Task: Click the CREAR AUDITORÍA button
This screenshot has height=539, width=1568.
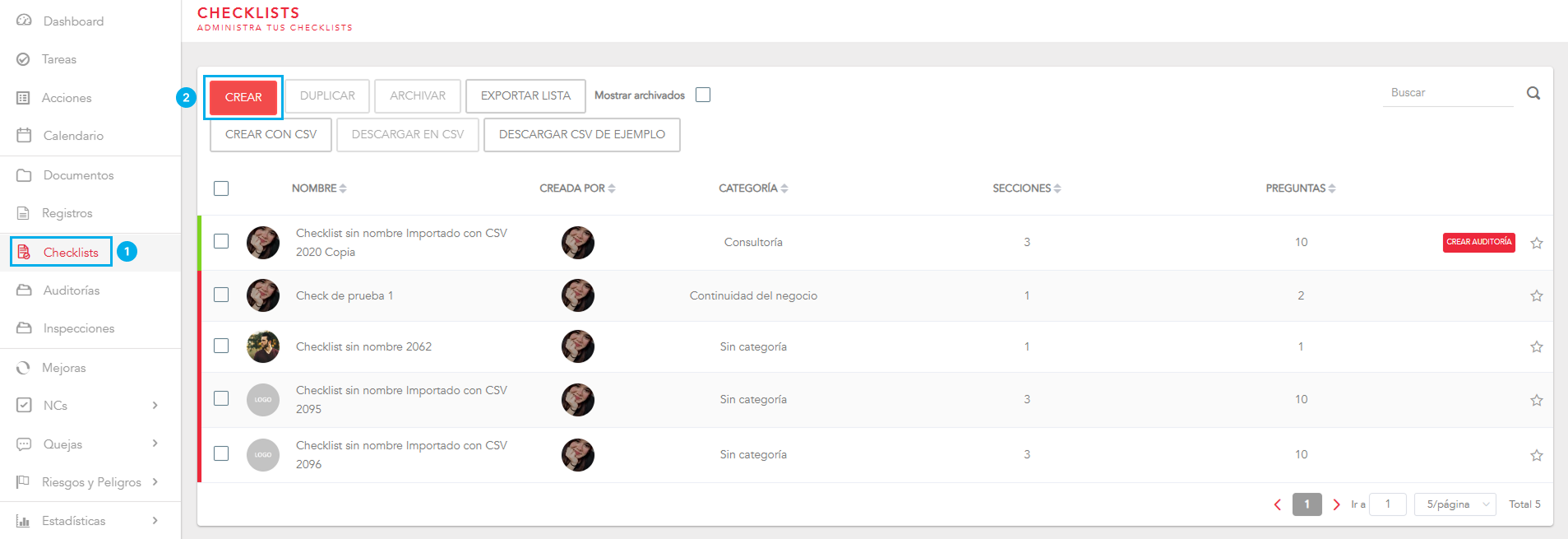Action: click(x=1478, y=242)
